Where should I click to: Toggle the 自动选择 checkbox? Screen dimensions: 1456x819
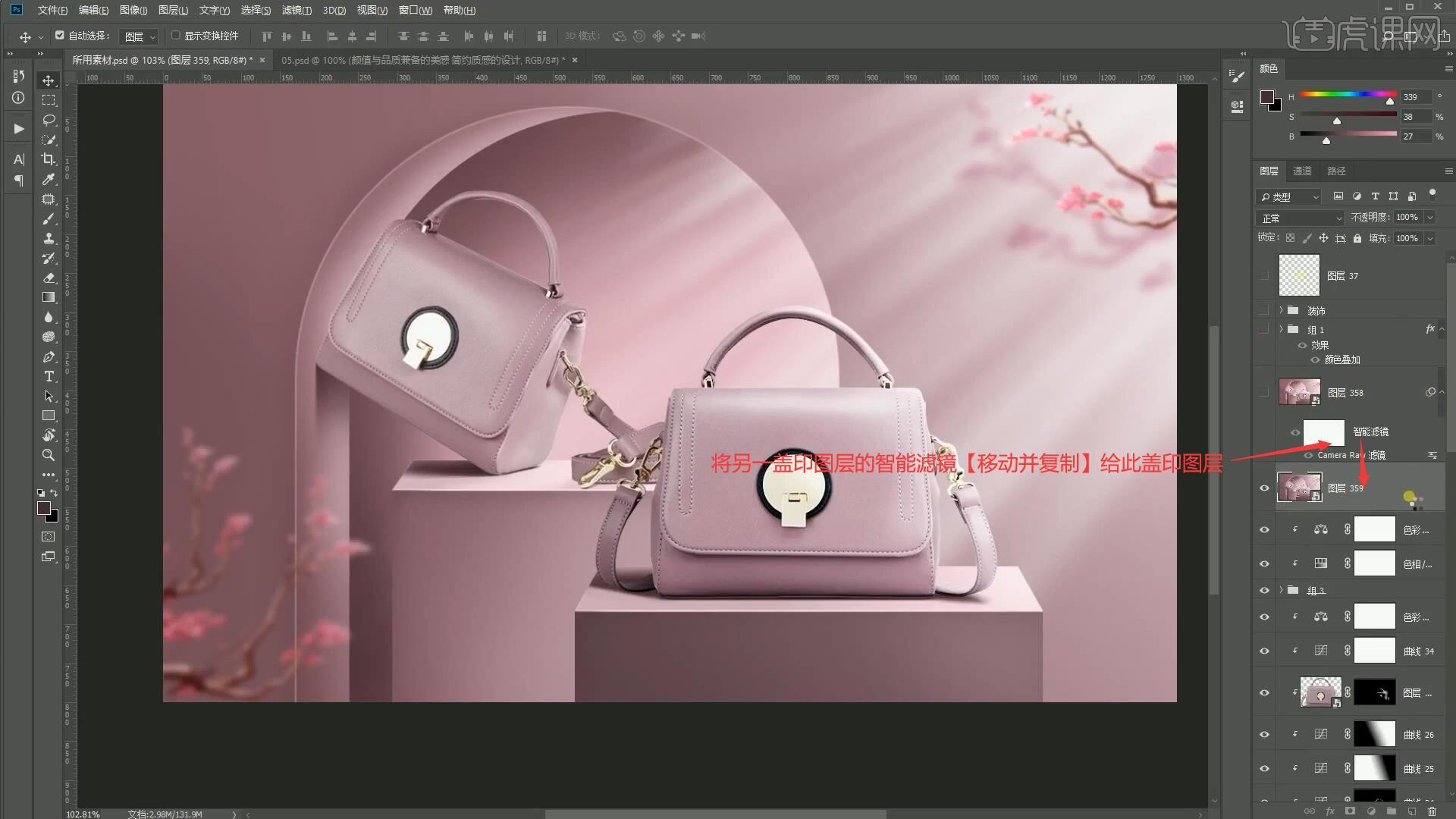pos(60,36)
